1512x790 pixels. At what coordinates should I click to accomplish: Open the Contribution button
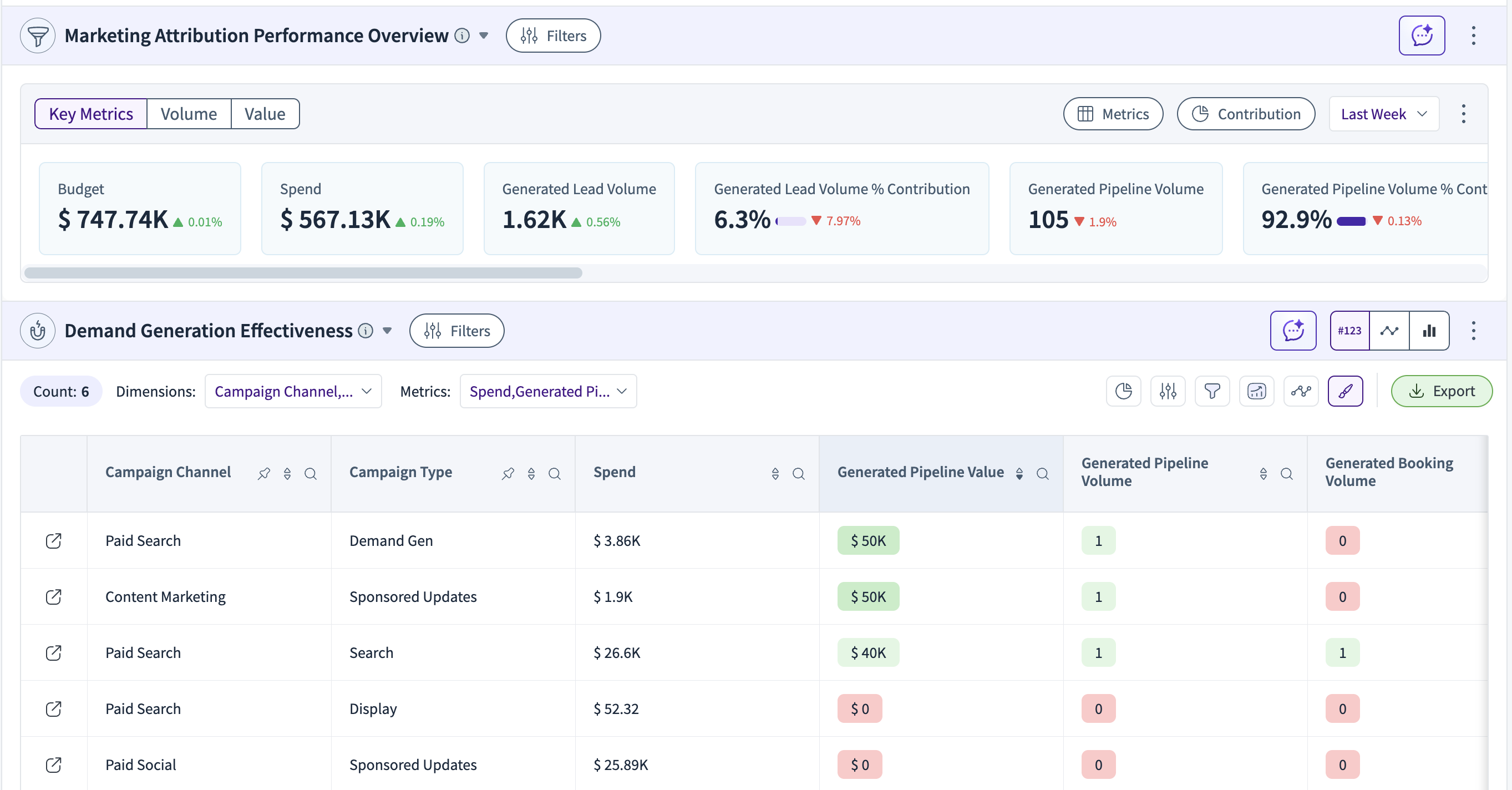tap(1246, 114)
